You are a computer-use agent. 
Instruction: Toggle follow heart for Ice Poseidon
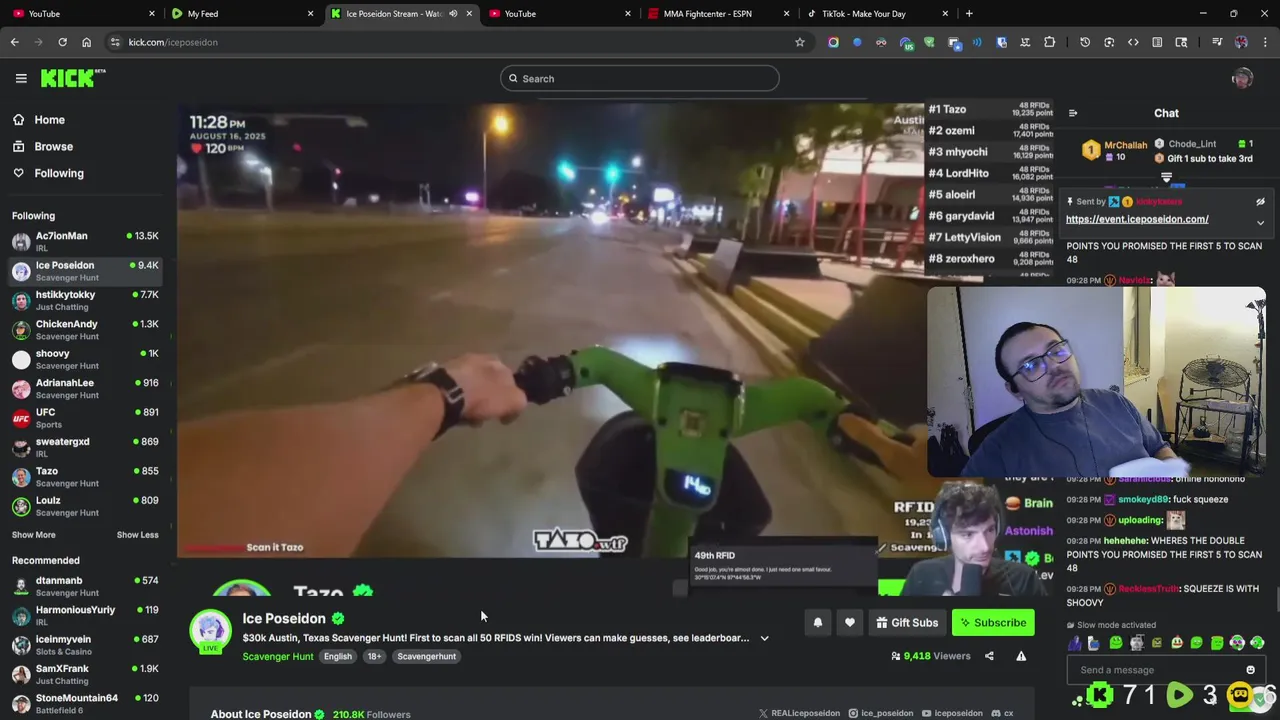point(850,623)
